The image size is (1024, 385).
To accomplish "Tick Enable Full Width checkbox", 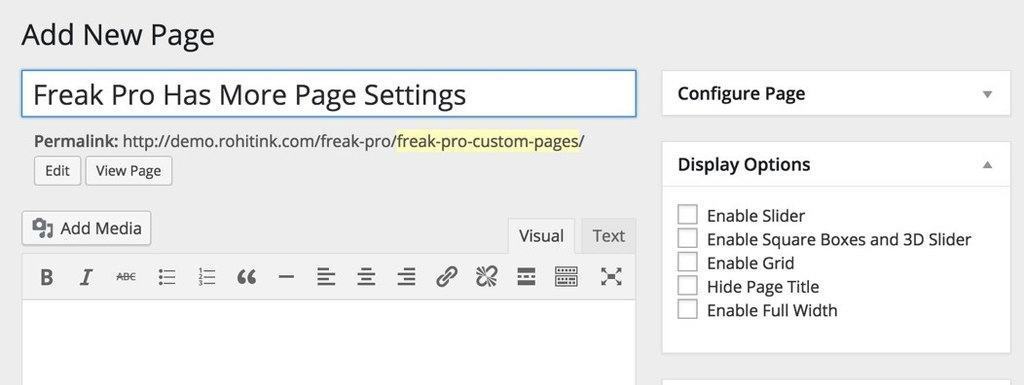I will (x=687, y=309).
